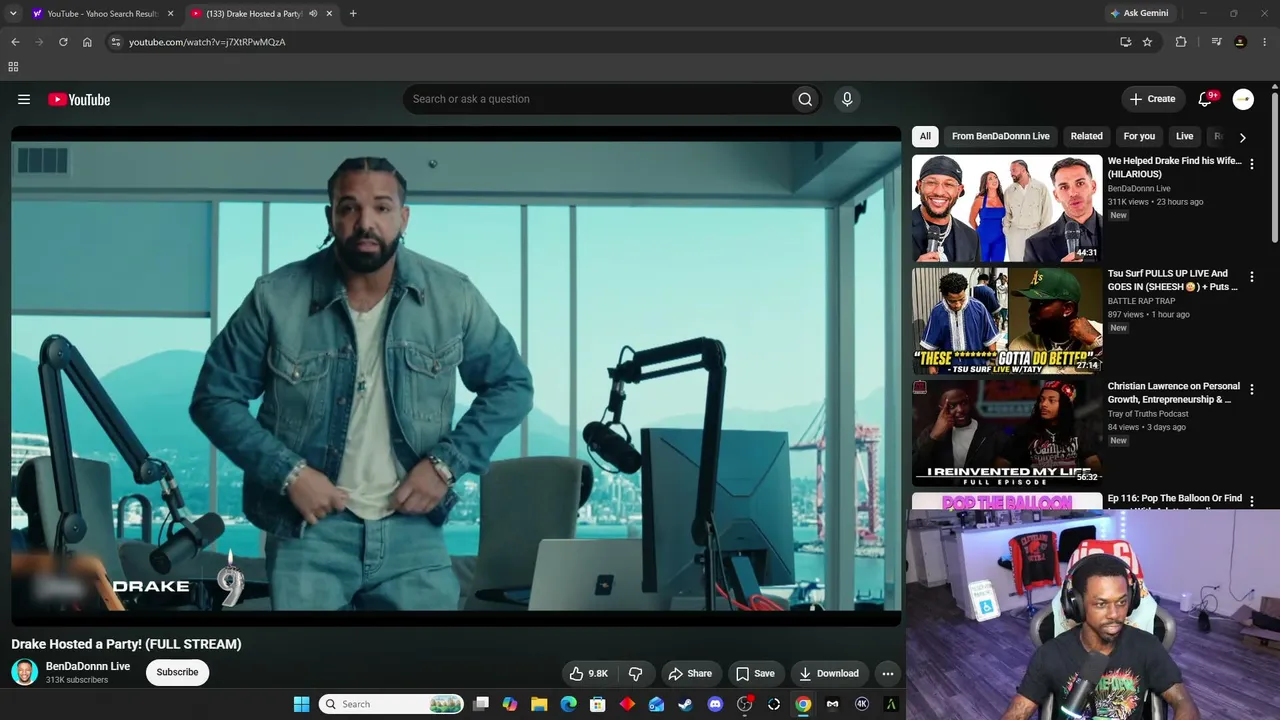Filter by 'From BenDaDonnn Live' chip
Image resolution: width=1280 pixels, height=720 pixels.
tap(1000, 136)
